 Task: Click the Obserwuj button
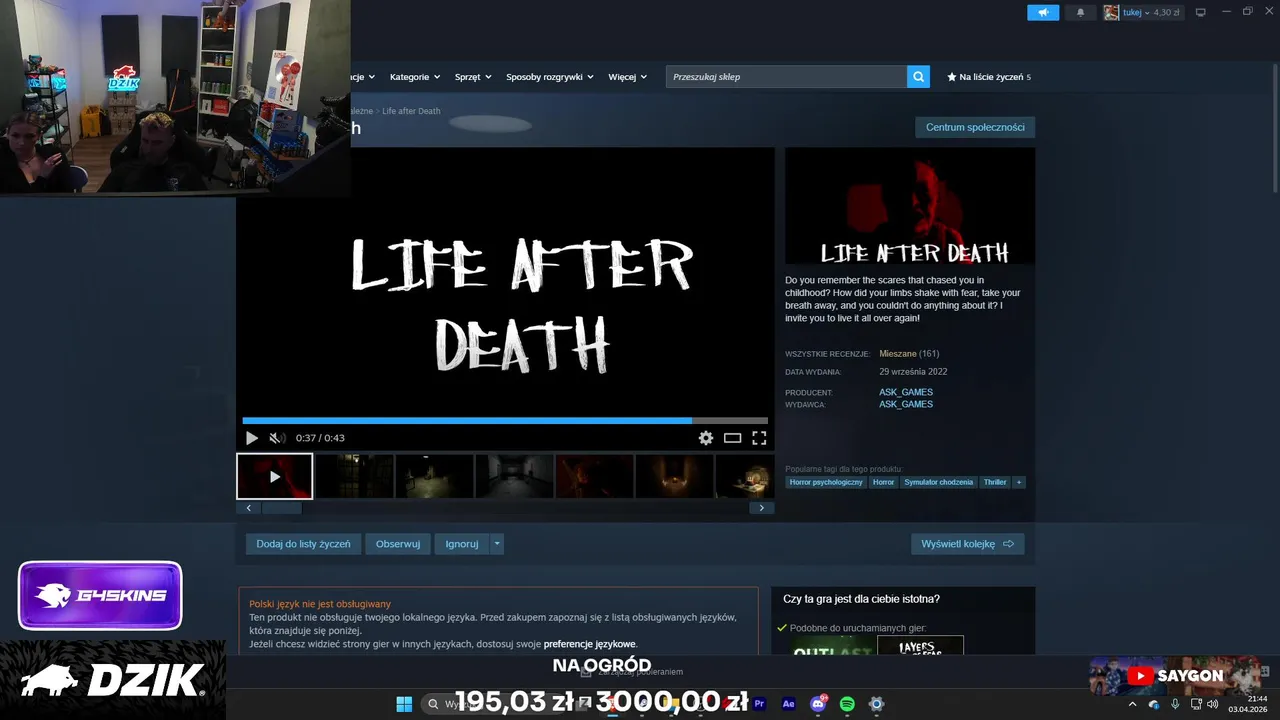pyautogui.click(x=398, y=544)
